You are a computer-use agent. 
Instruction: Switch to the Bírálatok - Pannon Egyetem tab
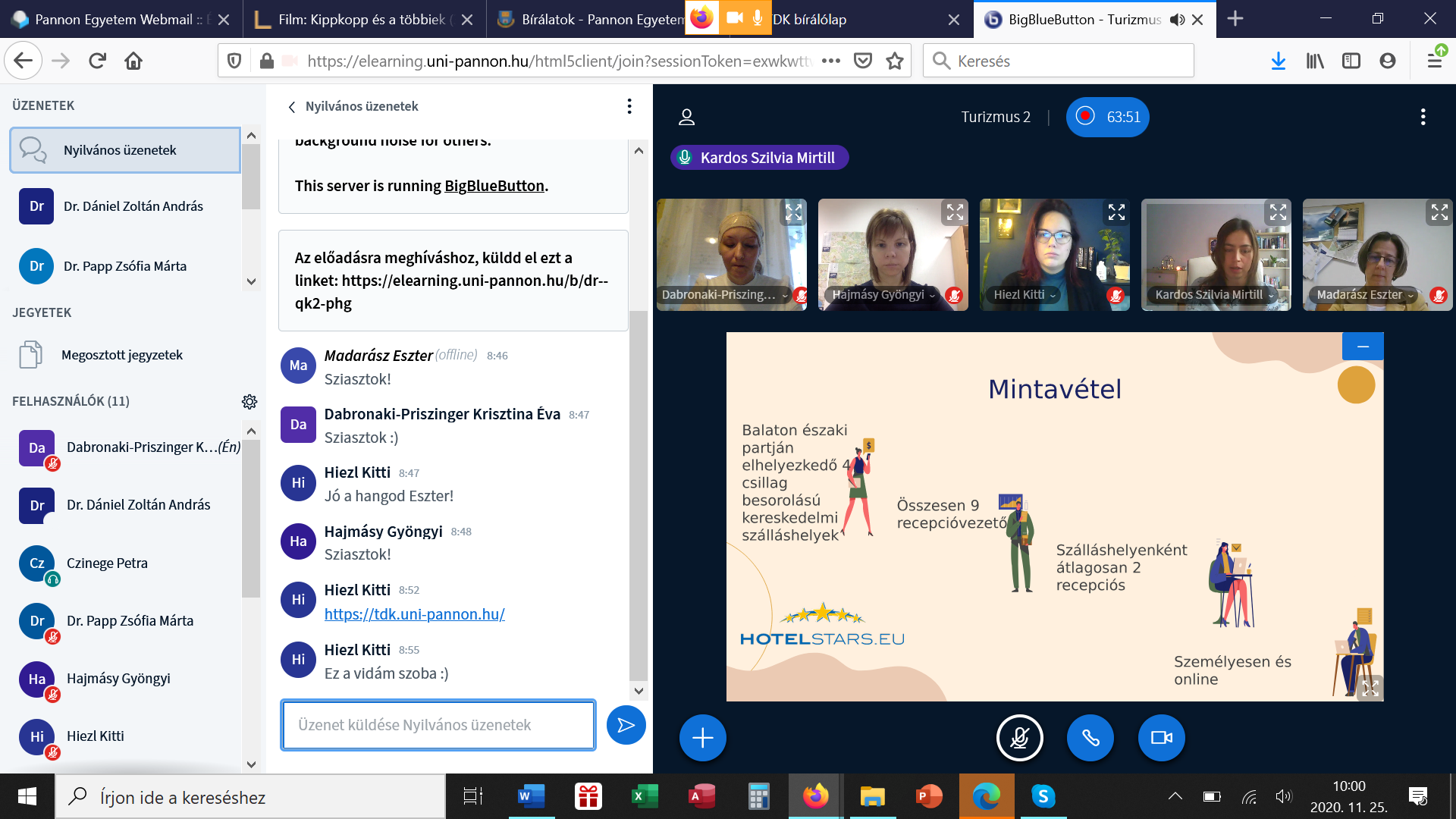point(591,19)
